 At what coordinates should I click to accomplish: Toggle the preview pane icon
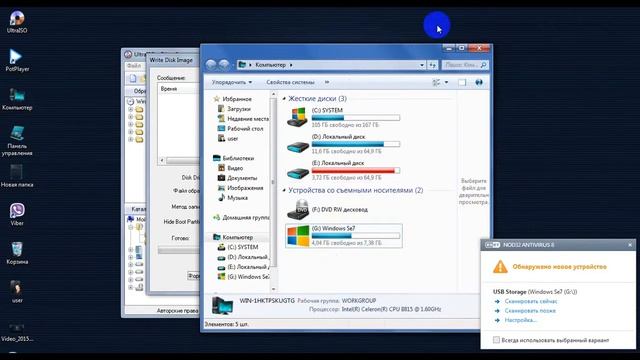click(462, 82)
